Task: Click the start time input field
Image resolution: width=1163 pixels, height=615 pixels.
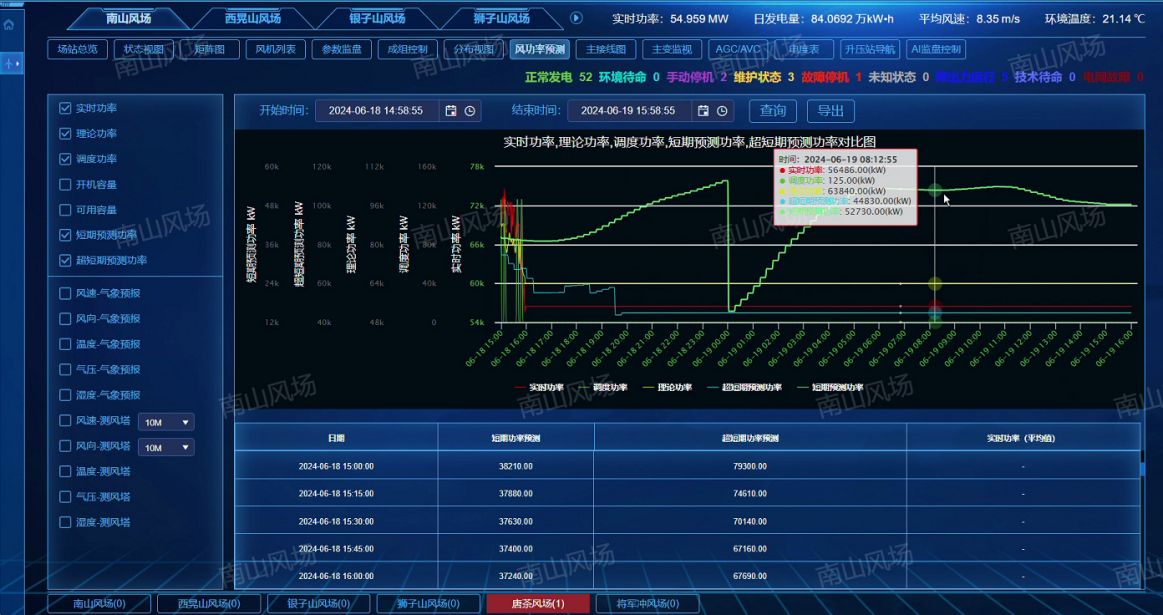Action: point(377,111)
